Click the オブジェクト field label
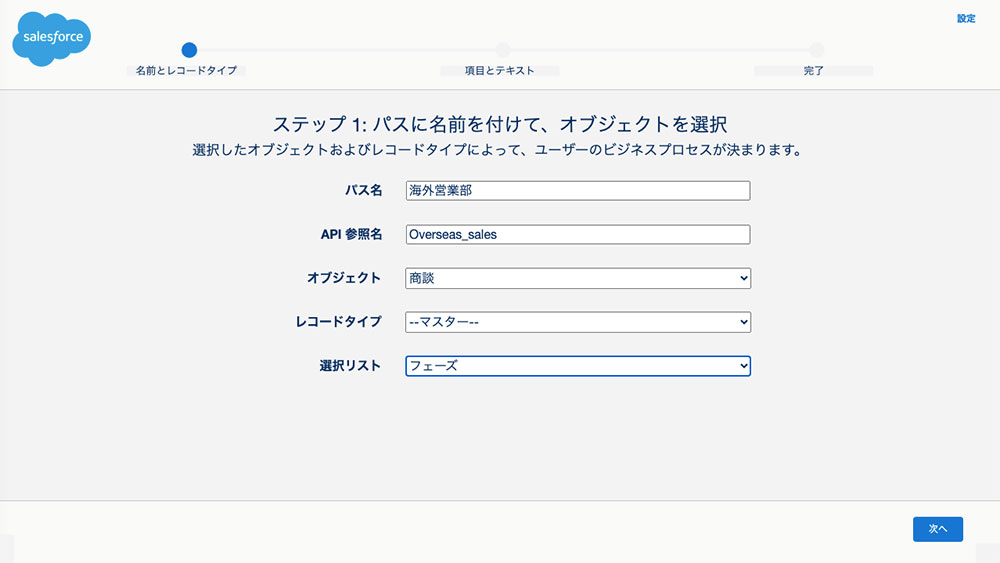Screen dimensions: 1000x563 point(344,278)
